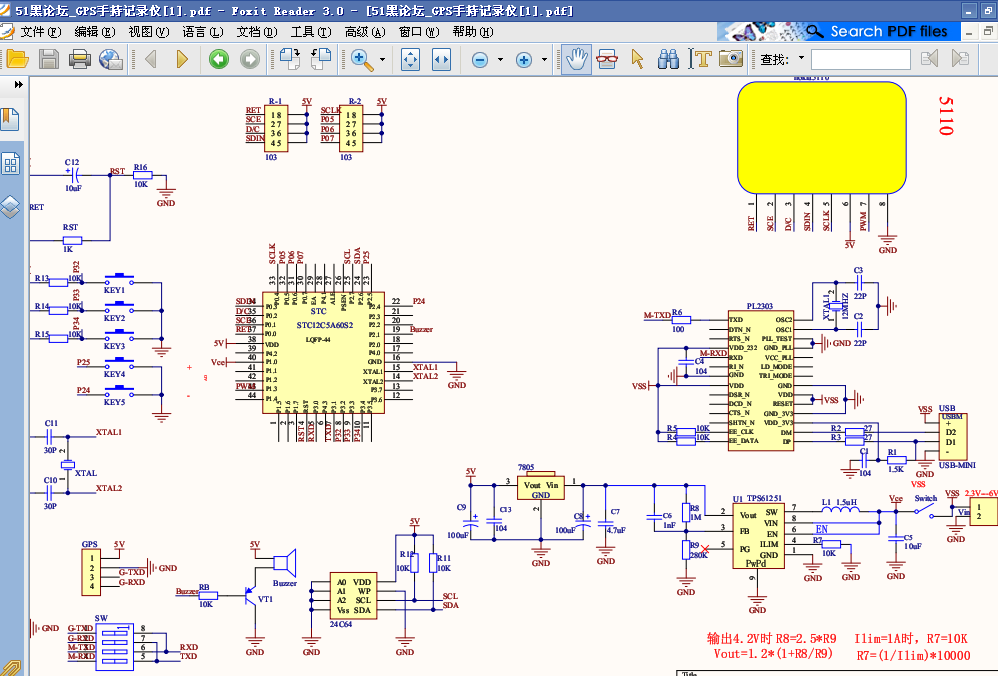Image resolution: width=998 pixels, height=676 pixels.
Task: Click the 7805 regulator label
Action: click(x=526, y=467)
